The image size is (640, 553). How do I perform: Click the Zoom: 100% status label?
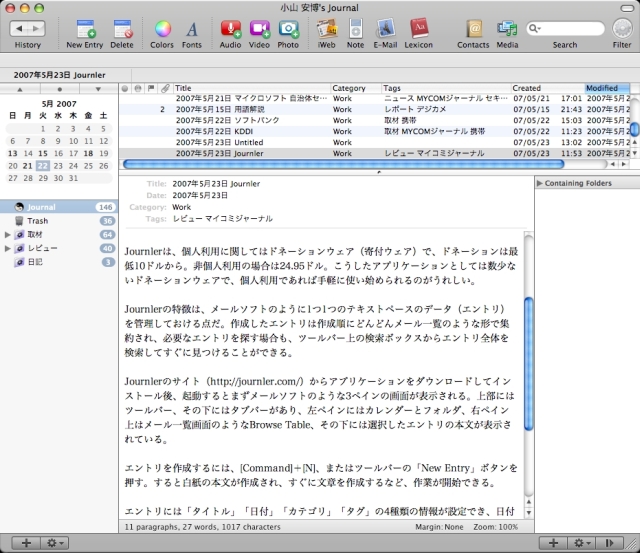coord(496,527)
